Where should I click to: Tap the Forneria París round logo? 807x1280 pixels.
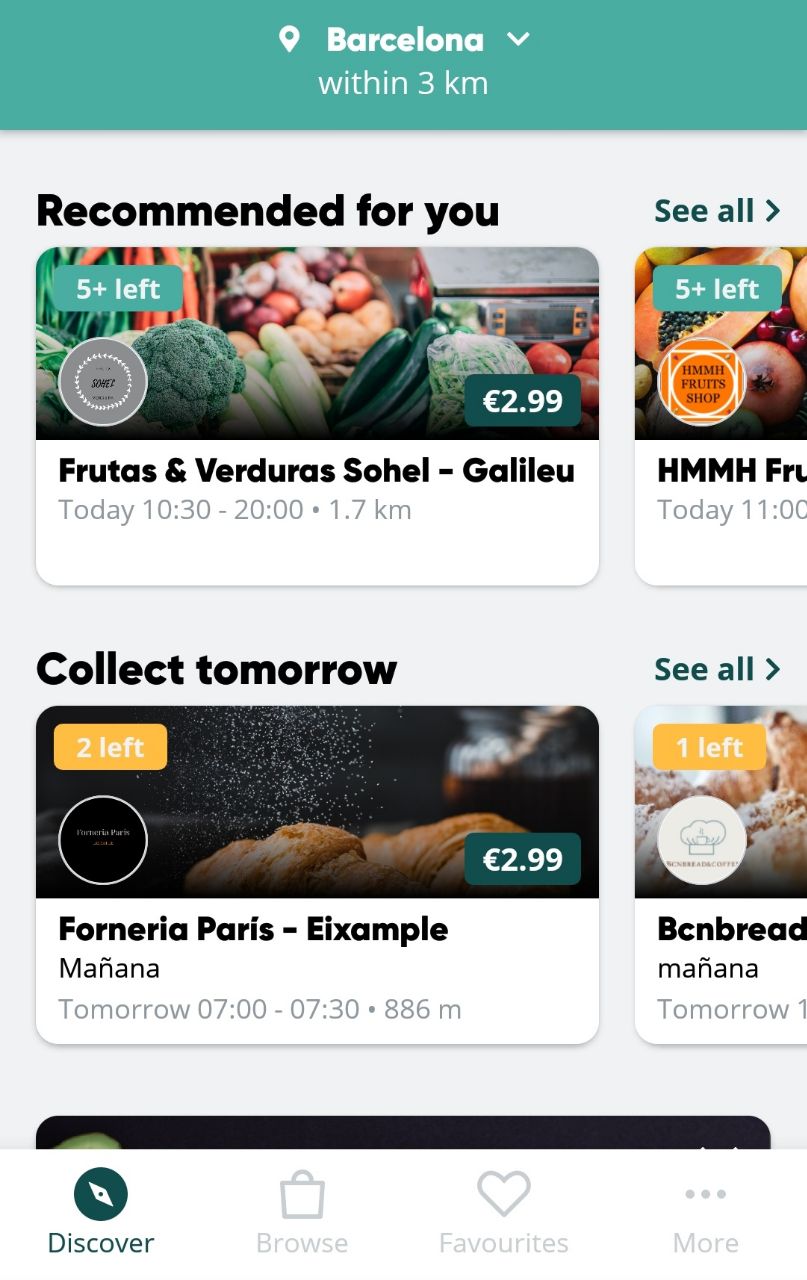[103, 840]
